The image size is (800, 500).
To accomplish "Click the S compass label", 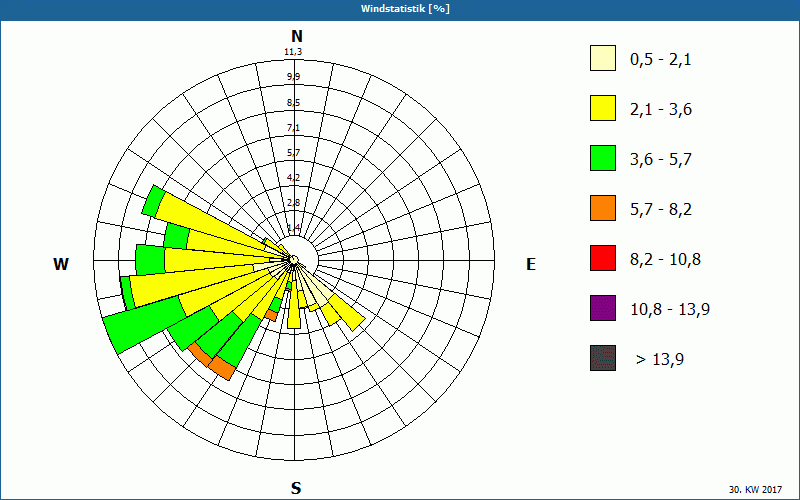I will (296, 488).
